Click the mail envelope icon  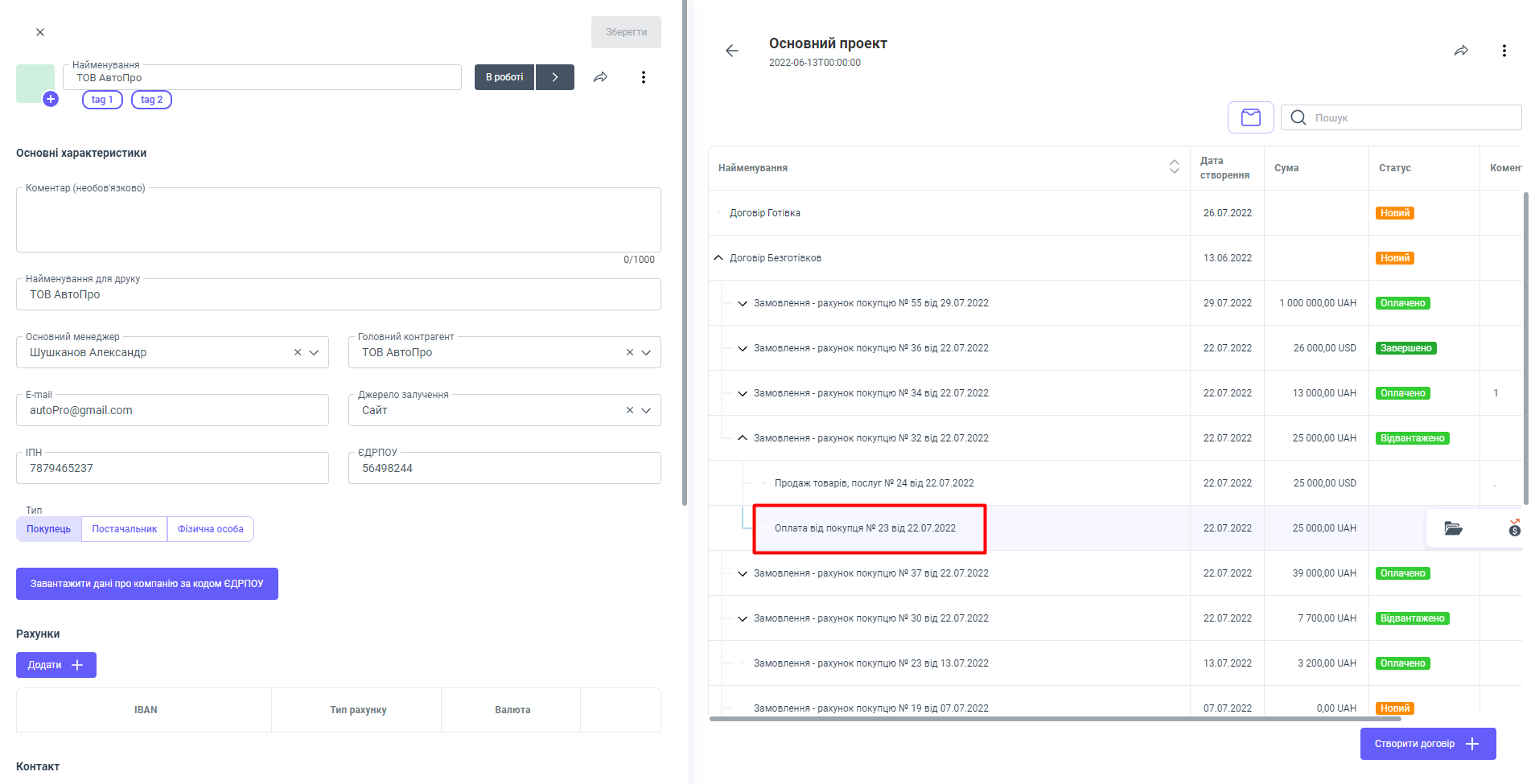1250,117
